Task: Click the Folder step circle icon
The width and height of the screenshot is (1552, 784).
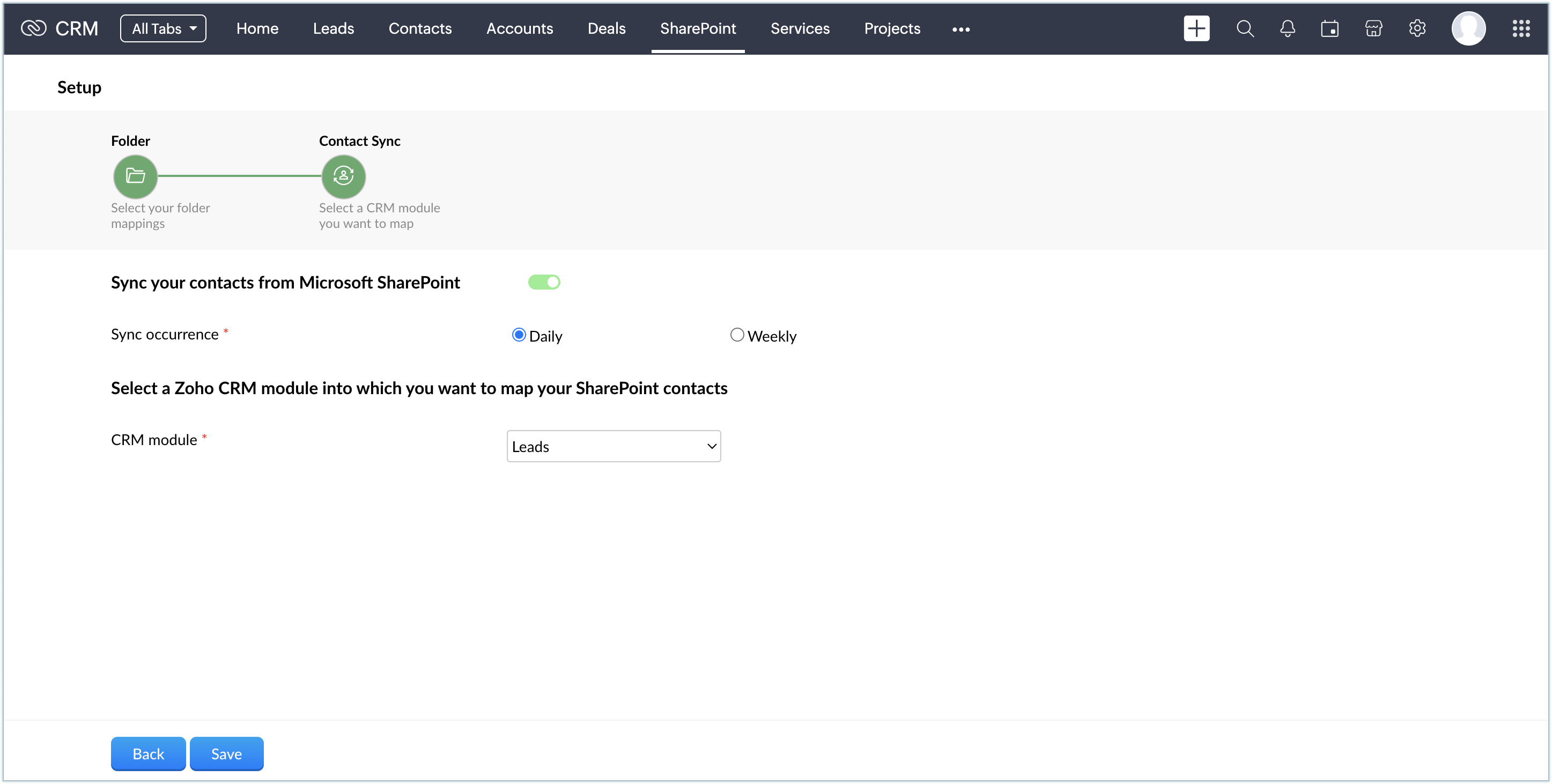Action: coord(136,176)
